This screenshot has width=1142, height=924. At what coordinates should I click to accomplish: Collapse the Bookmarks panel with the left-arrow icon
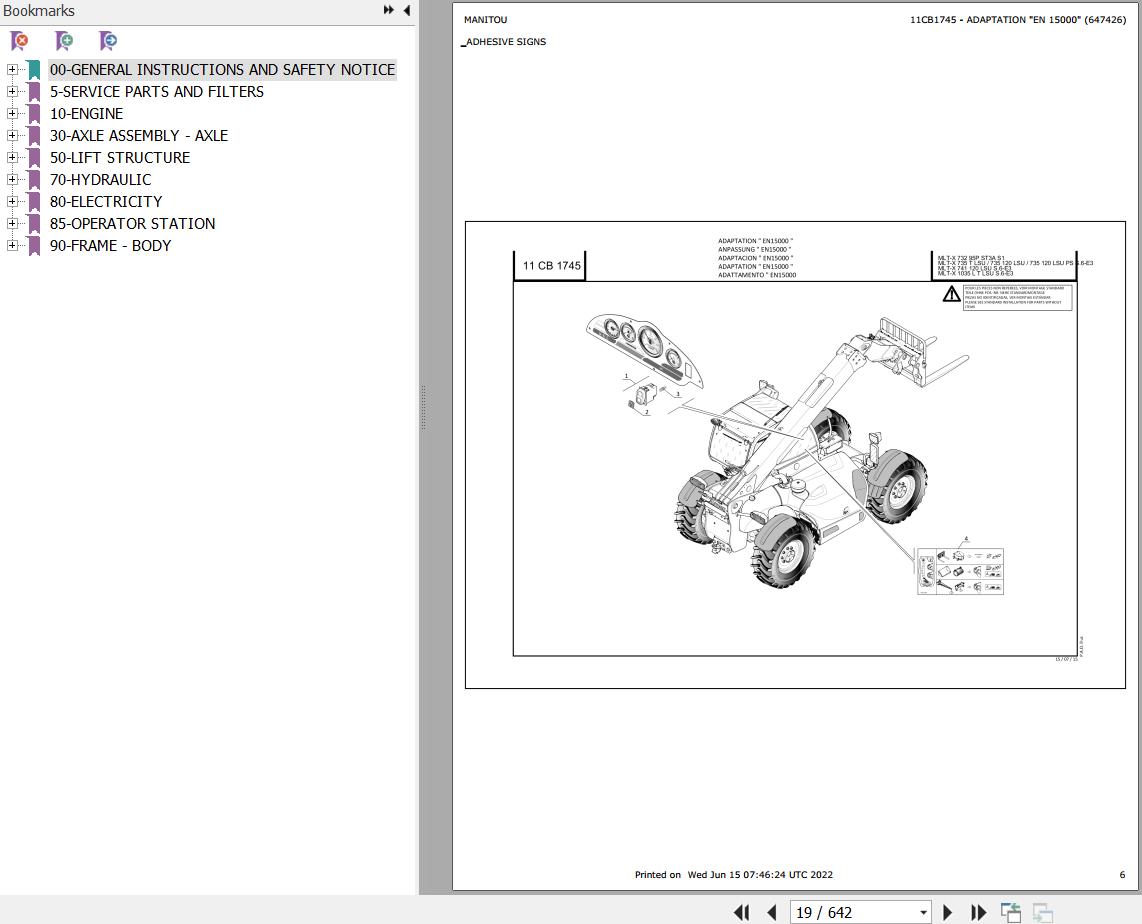click(x=406, y=10)
